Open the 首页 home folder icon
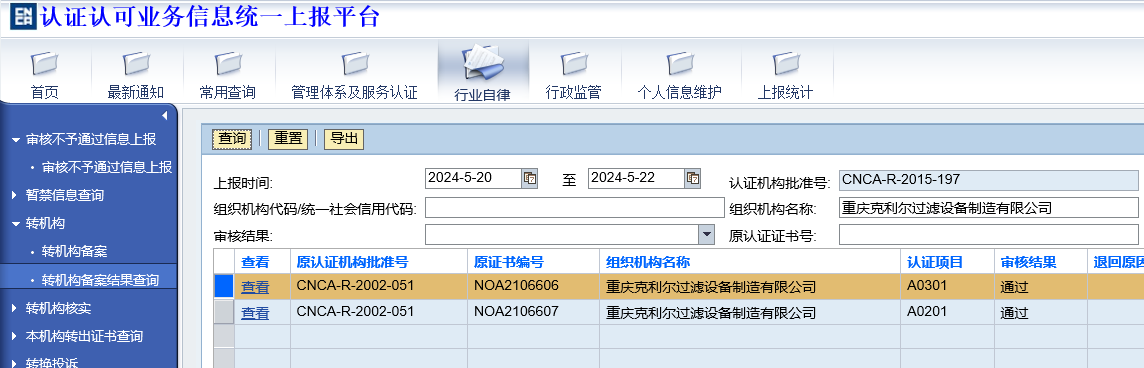This screenshot has height=368, width=1144. (44, 64)
